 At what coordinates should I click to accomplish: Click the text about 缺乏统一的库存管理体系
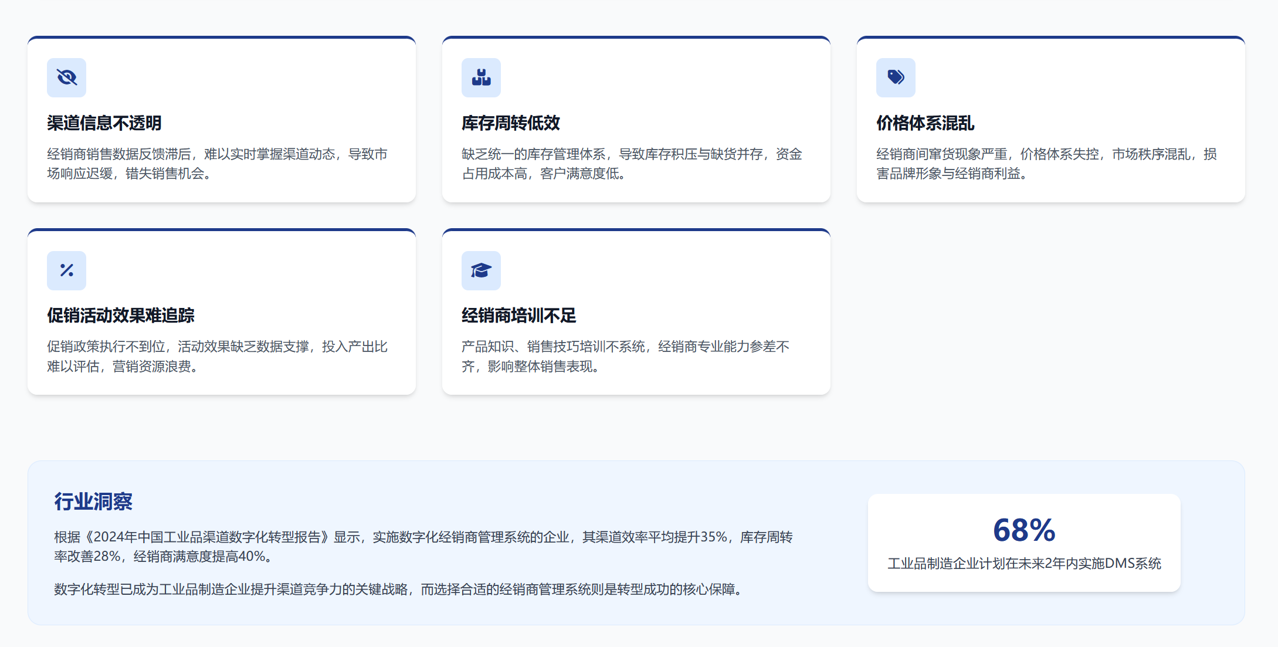point(631,164)
